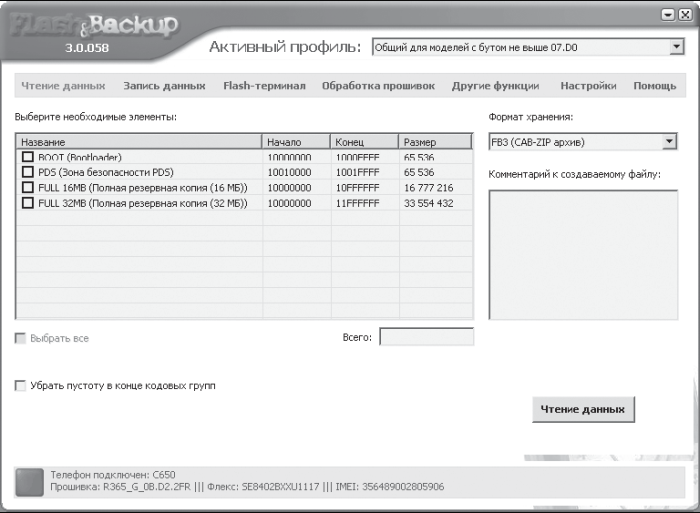Click the phone connection status indicator icon
Viewport: 700px width, 513px height.
pyautogui.click(x=29, y=482)
